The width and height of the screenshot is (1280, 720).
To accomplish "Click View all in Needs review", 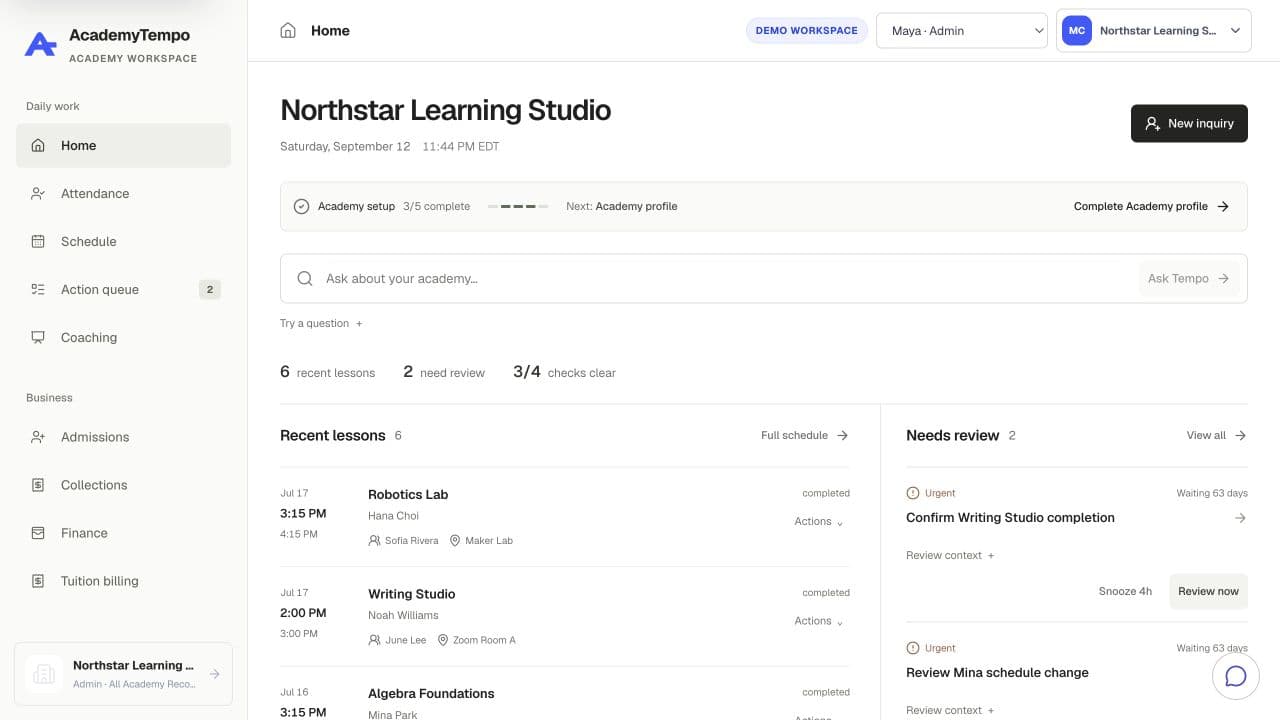I will tap(1216, 435).
